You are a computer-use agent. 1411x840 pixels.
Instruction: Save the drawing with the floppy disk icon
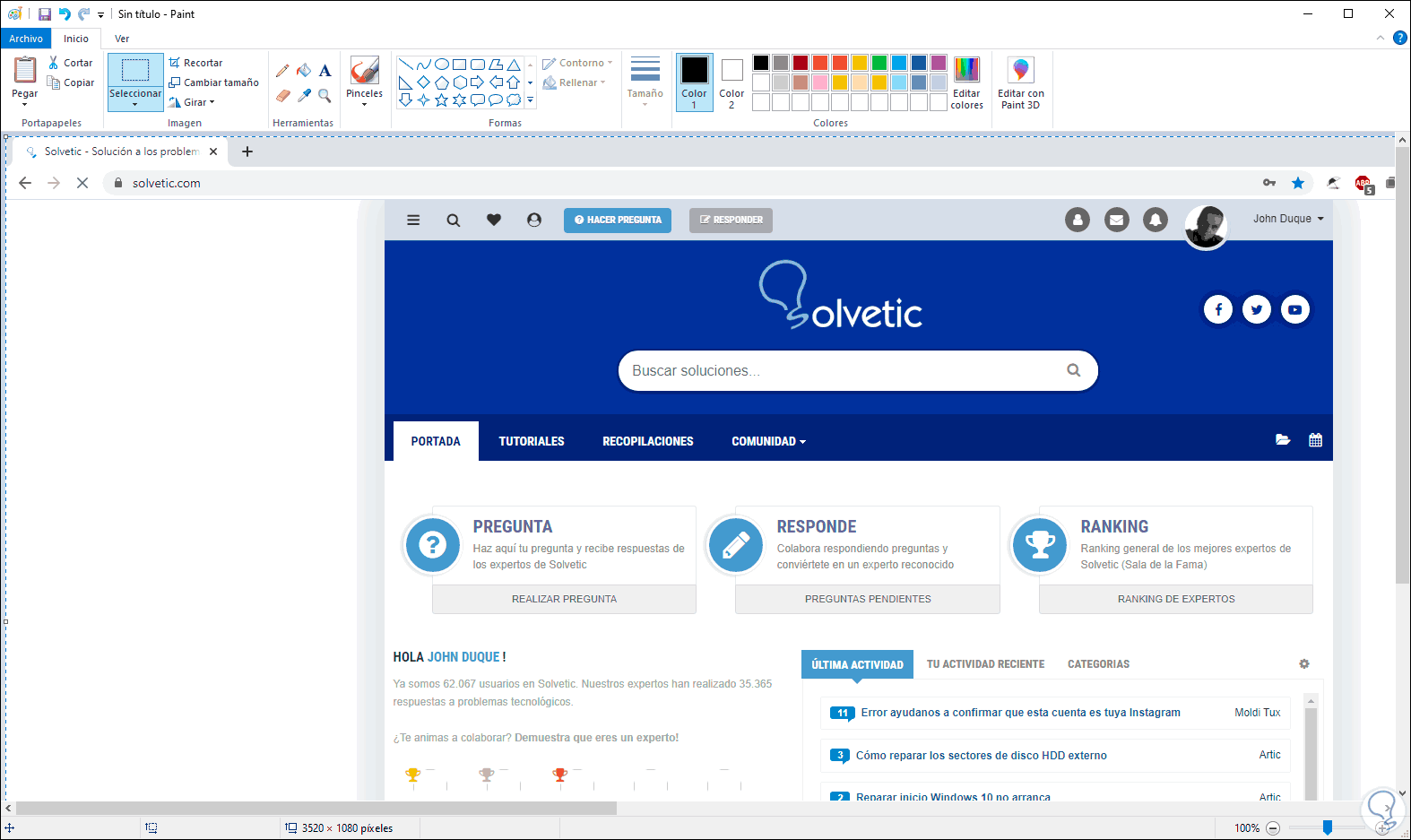pyautogui.click(x=45, y=14)
